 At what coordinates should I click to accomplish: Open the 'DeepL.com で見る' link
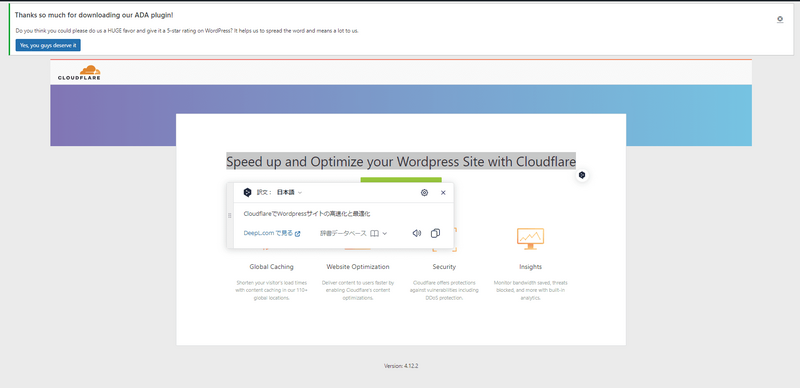pos(272,233)
